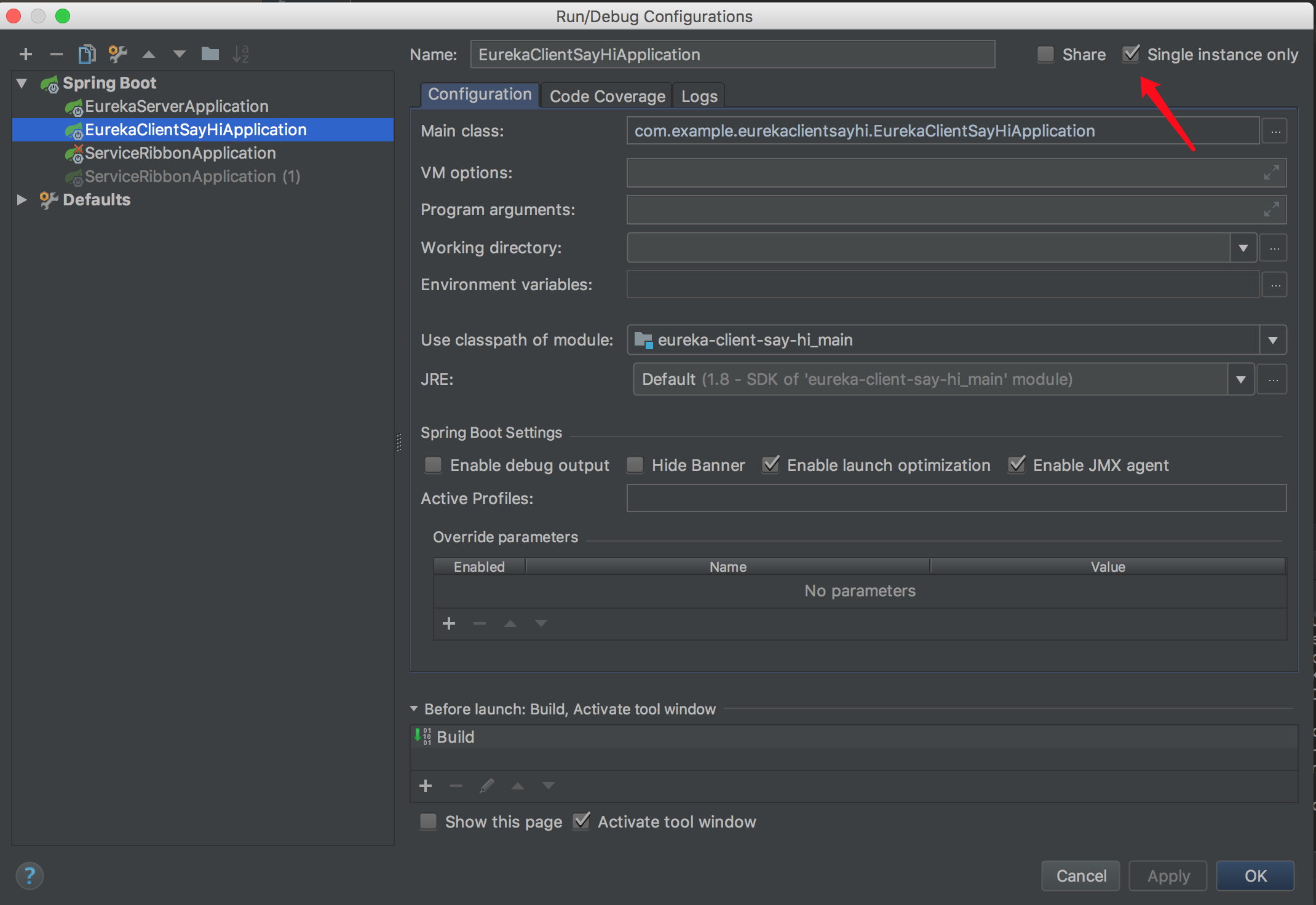Click the remove configuration minus icon
The image size is (1316, 905).
[x=56, y=54]
